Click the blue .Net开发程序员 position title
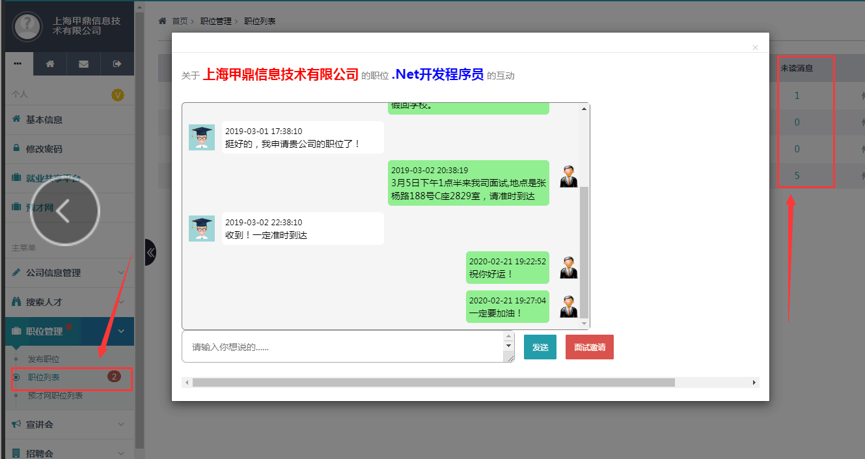Screen dimensions: 865x459 437,74
